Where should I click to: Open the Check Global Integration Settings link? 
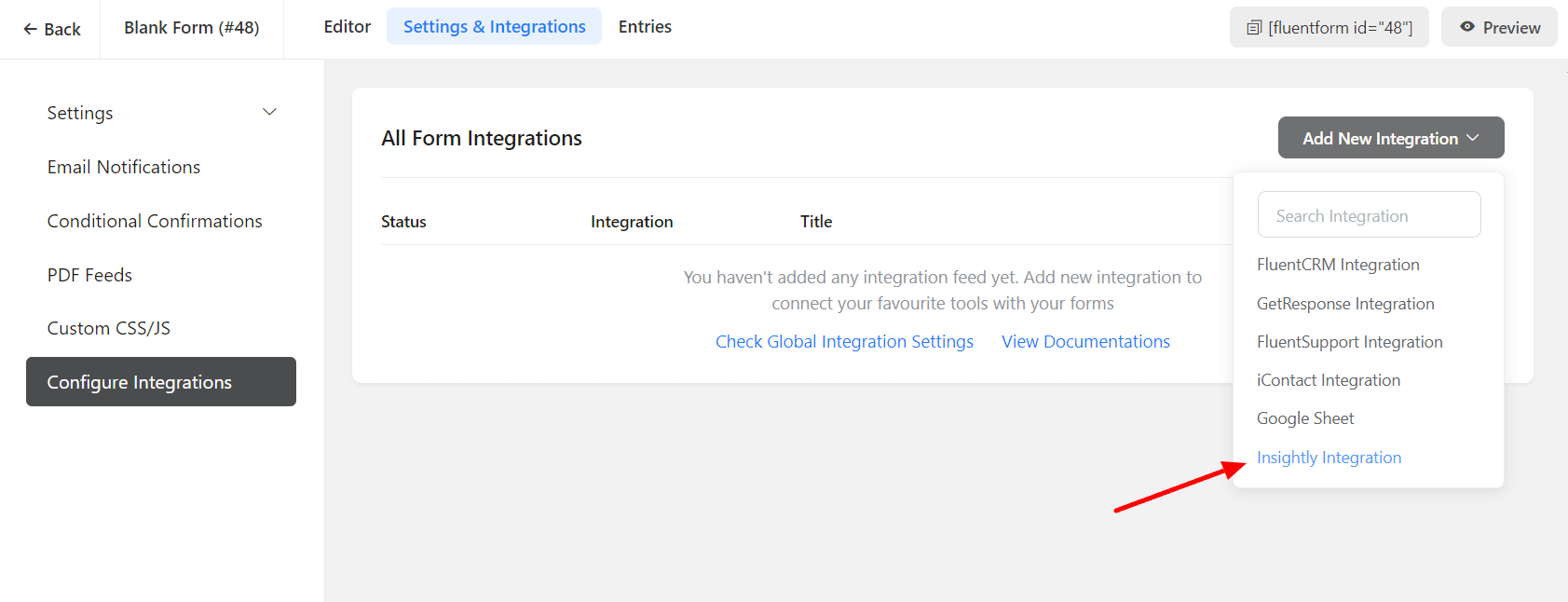tap(844, 342)
